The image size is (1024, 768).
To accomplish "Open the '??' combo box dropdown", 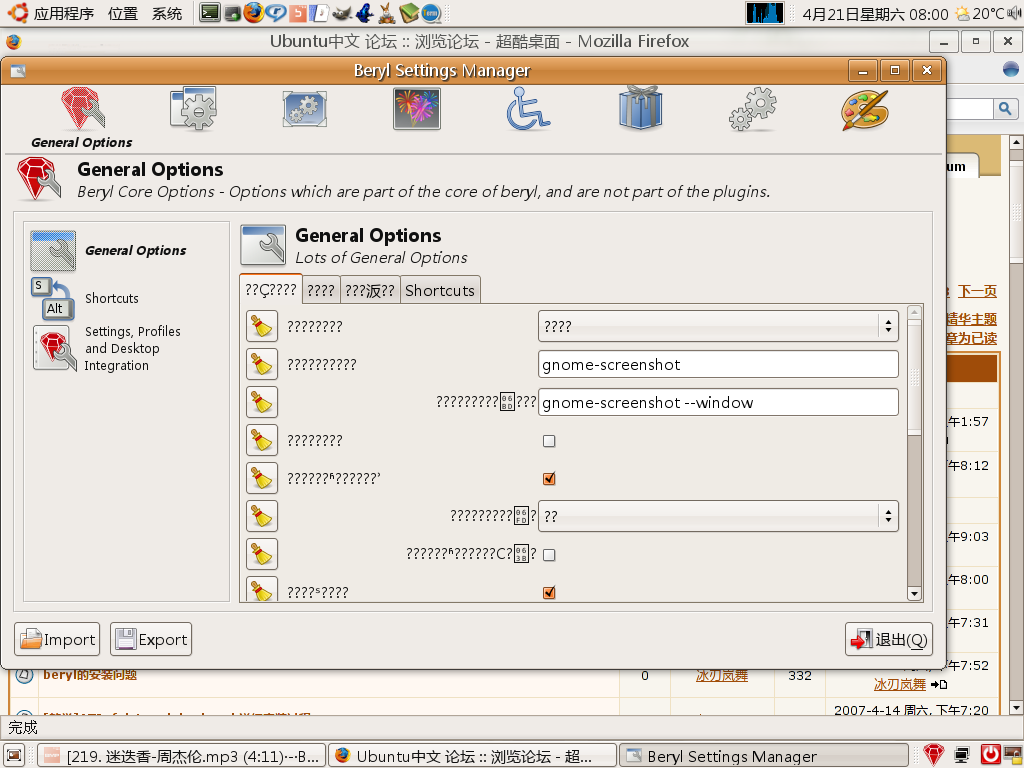I will pos(718,517).
